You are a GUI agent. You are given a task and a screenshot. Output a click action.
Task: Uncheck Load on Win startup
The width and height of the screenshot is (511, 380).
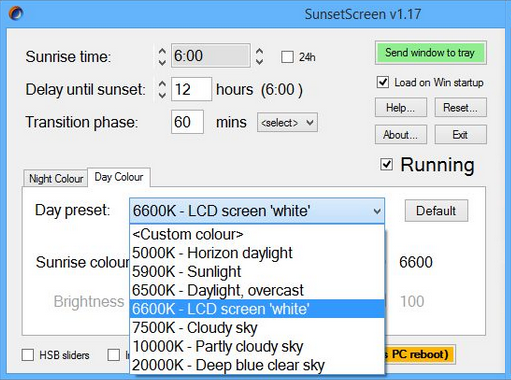383,82
